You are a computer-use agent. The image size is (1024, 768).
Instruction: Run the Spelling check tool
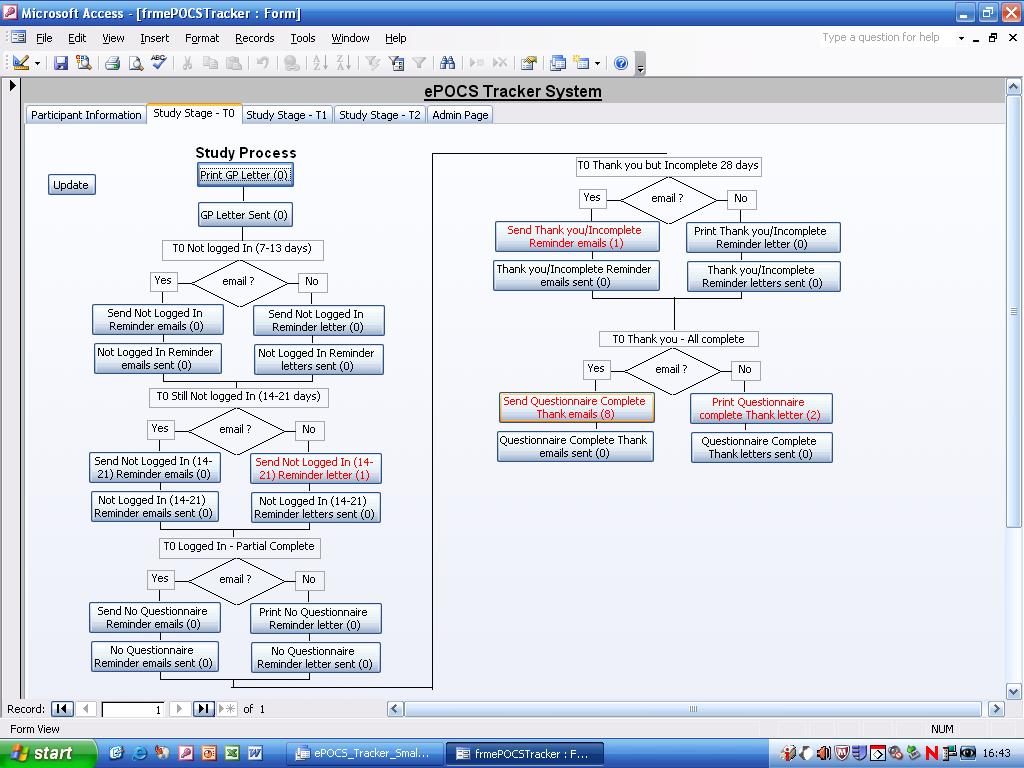tap(159, 63)
